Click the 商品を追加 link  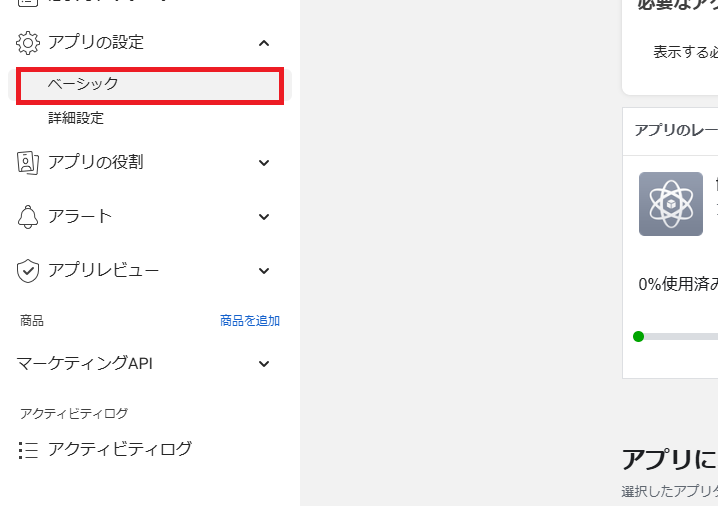click(x=250, y=321)
